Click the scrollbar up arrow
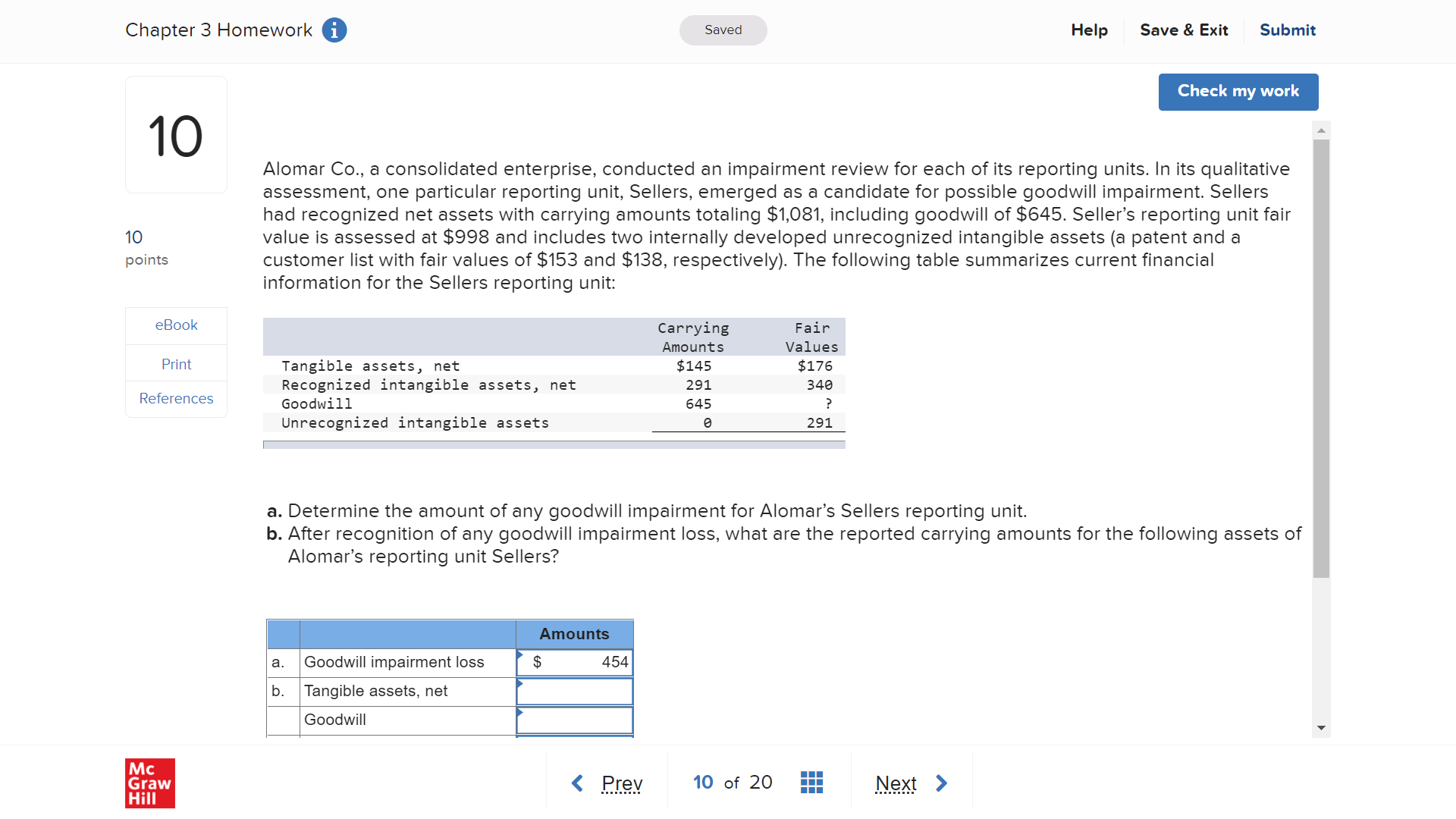The image size is (1456, 819). [x=1322, y=130]
